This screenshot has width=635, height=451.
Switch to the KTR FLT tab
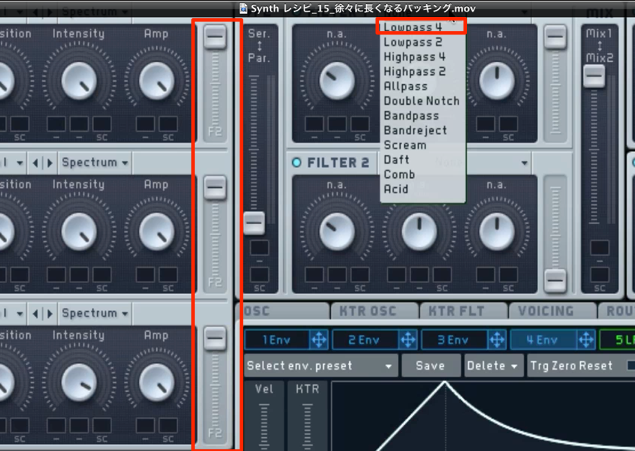click(x=463, y=311)
